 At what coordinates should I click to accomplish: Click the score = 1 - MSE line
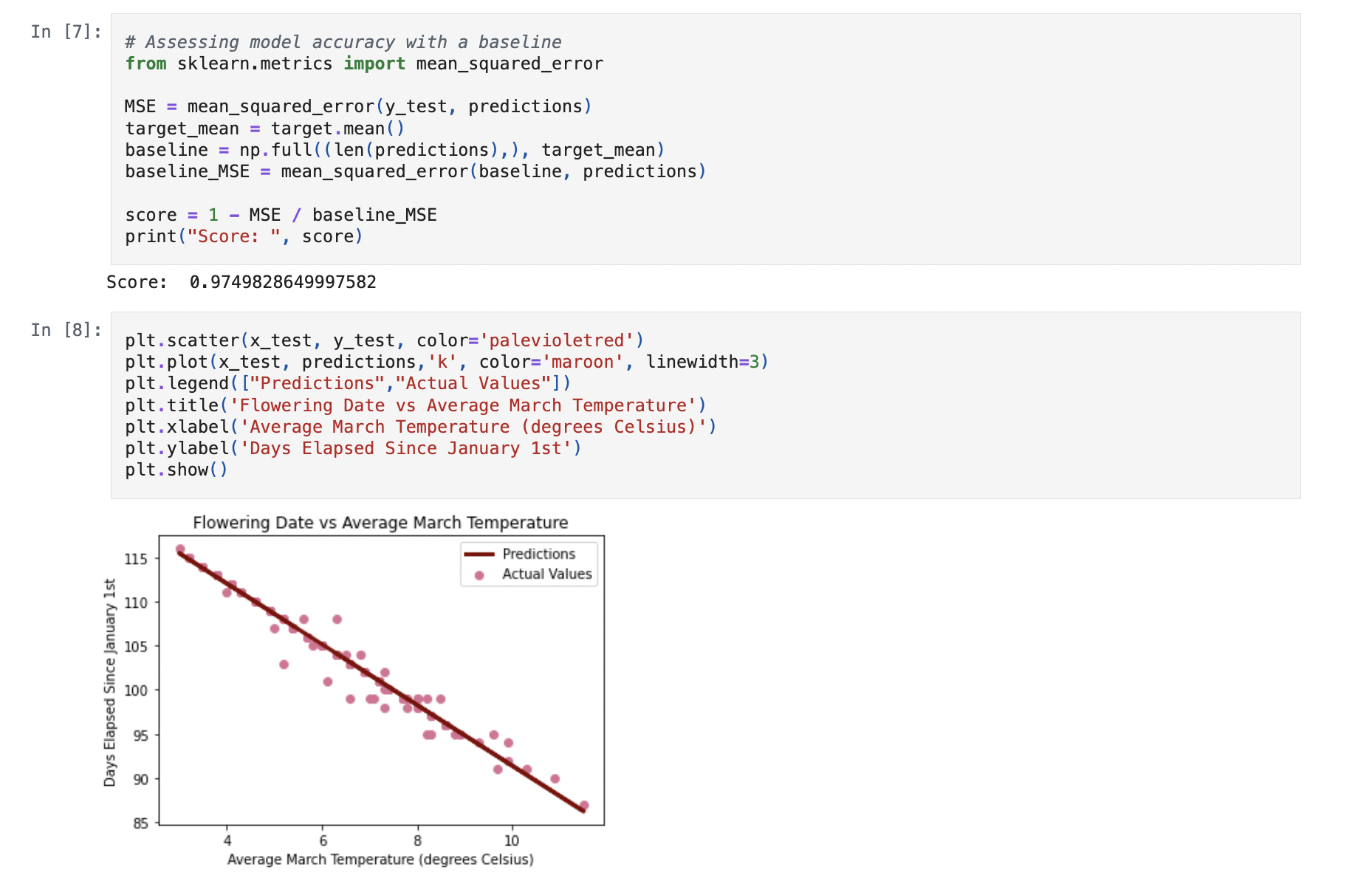tap(281, 215)
